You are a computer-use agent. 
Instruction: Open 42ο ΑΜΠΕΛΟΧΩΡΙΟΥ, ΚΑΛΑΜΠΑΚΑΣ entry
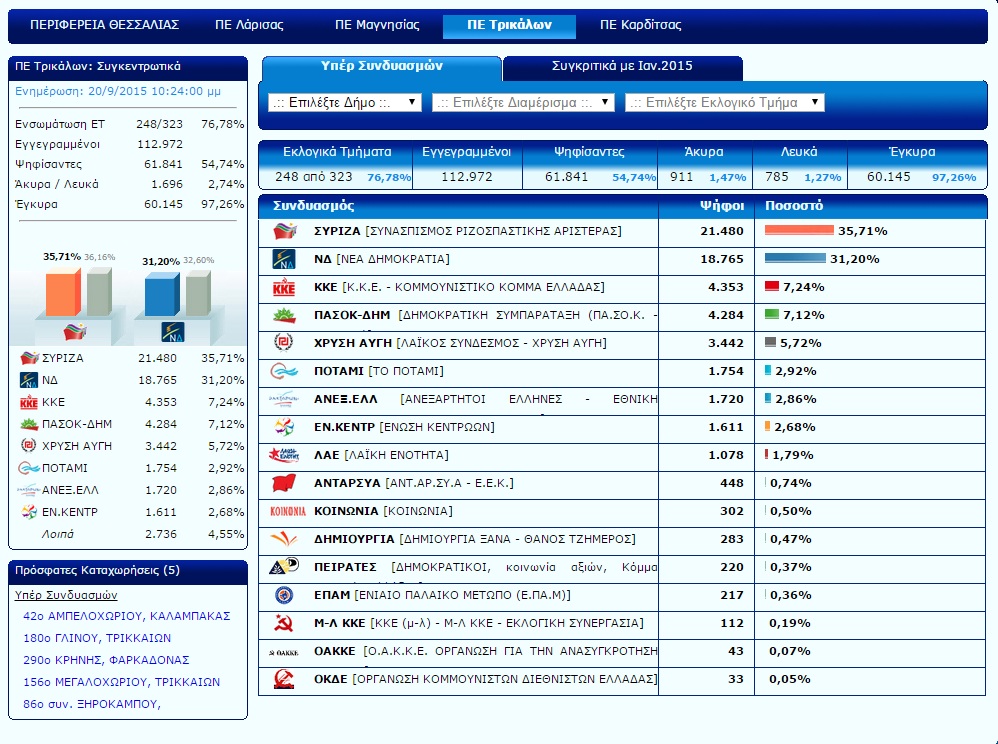tap(127, 616)
